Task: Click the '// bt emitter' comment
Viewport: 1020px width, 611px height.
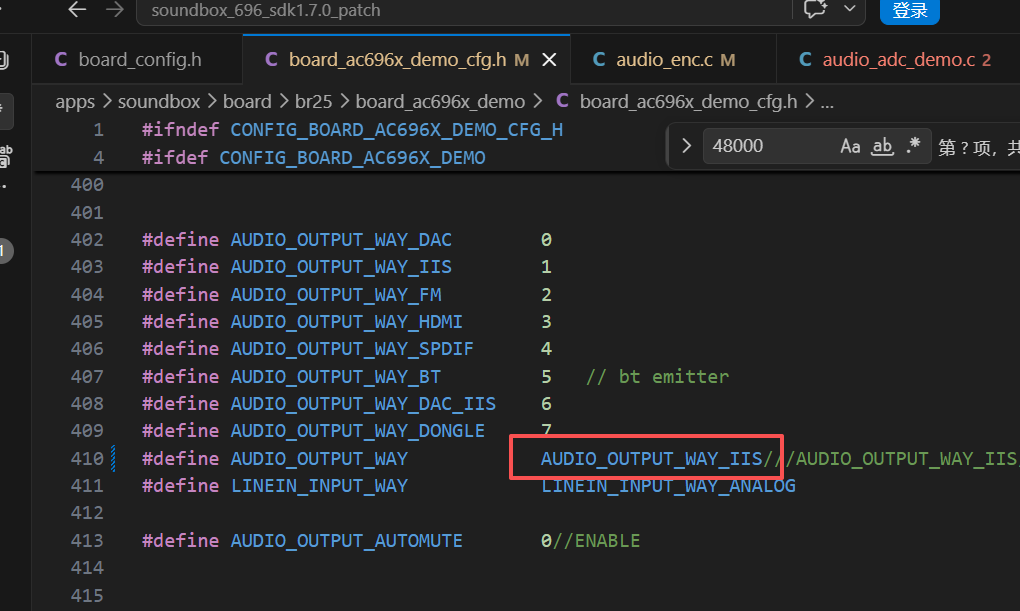Action: [x=657, y=377]
